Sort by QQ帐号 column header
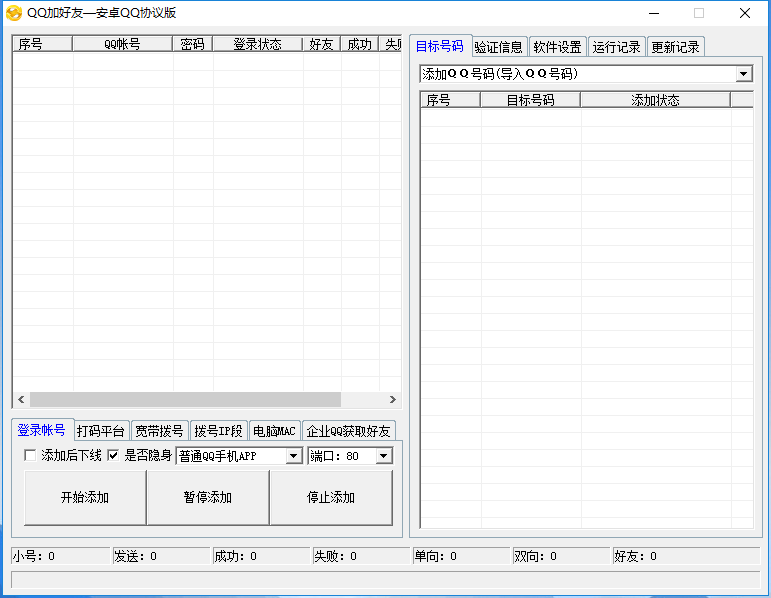The height and width of the screenshot is (598, 771). click(122, 44)
